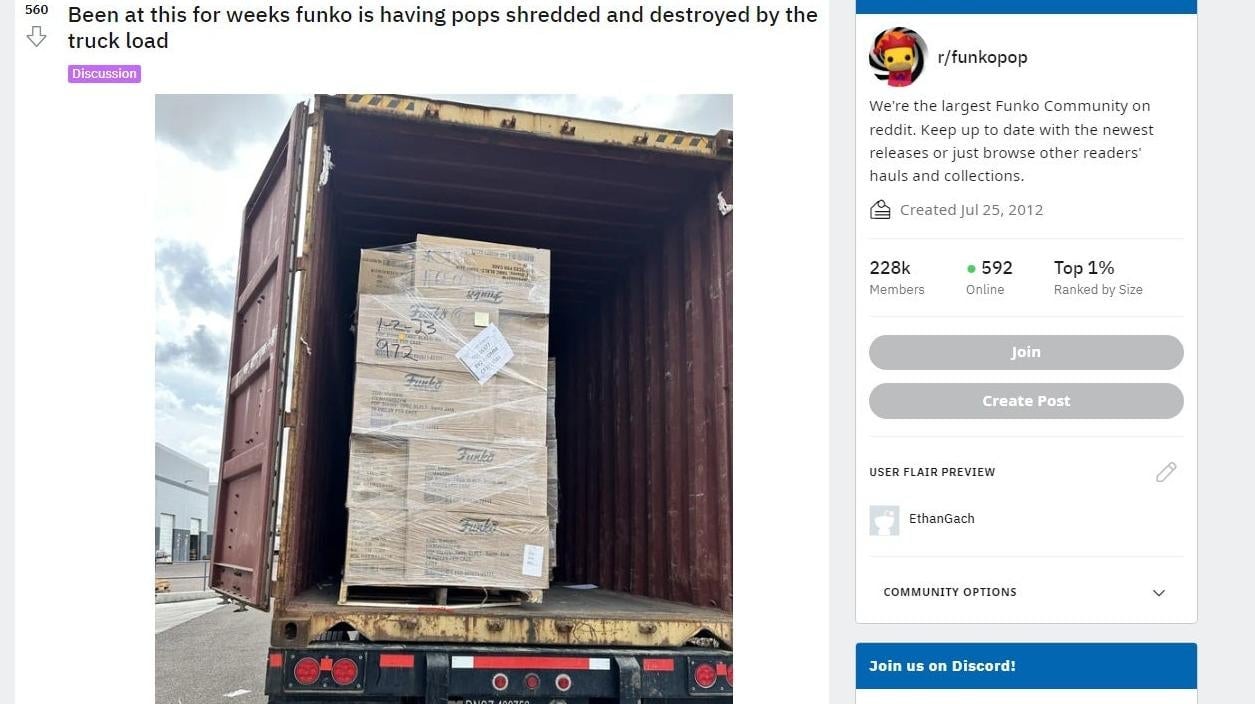Screen dimensions: 1255x704
Task: Click the USER FLAIR PREVIEW label
Action: click(x=932, y=472)
